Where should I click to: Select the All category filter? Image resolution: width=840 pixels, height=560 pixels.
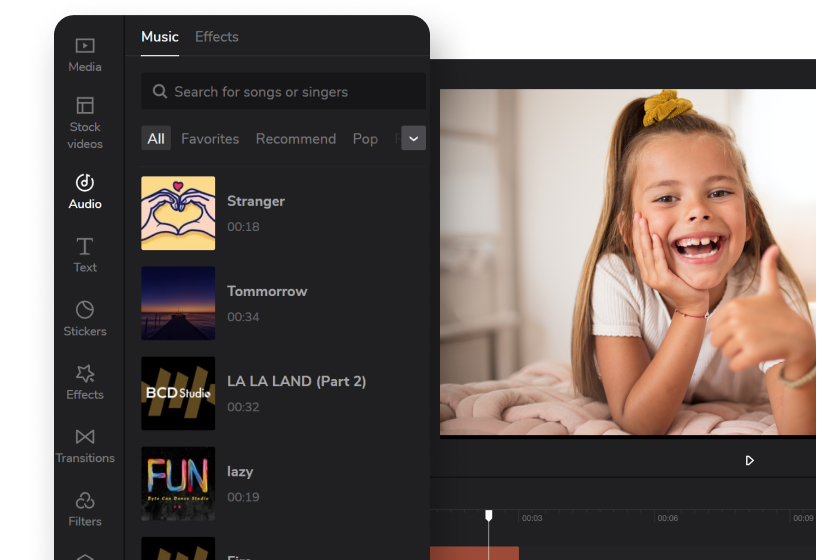click(156, 138)
